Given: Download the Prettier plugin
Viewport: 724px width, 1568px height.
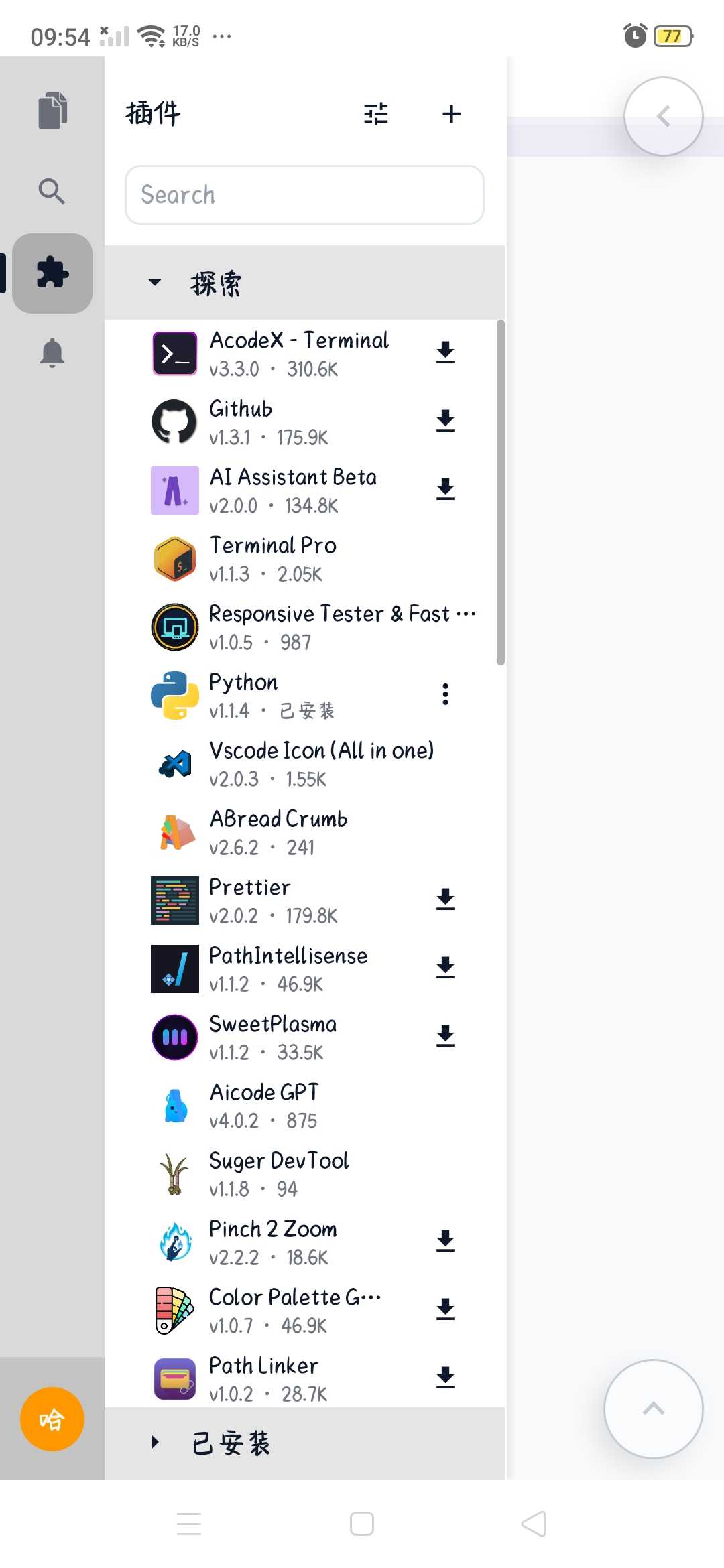Looking at the screenshot, I should pyautogui.click(x=445, y=900).
